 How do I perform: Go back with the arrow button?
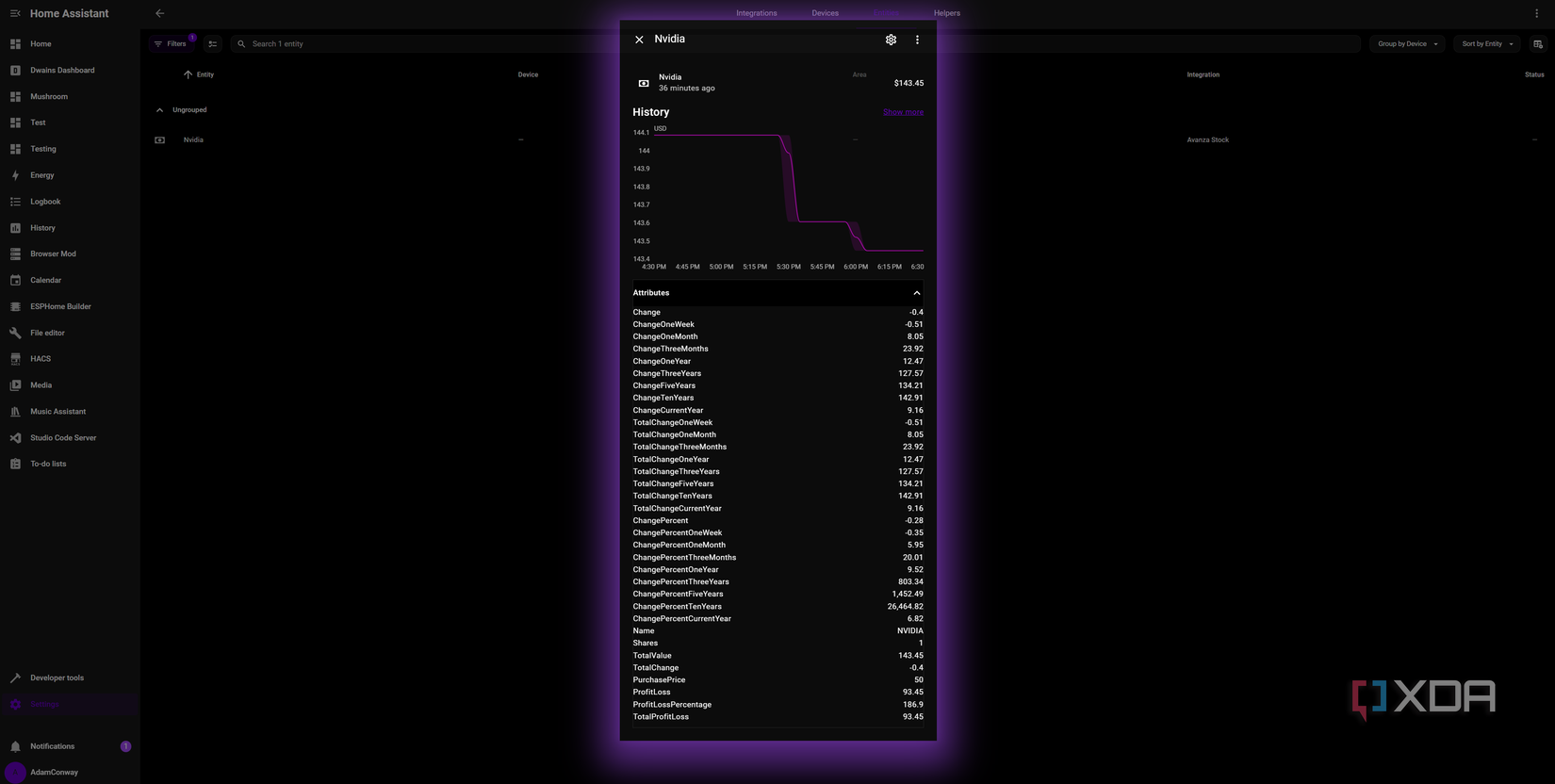tap(159, 13)
